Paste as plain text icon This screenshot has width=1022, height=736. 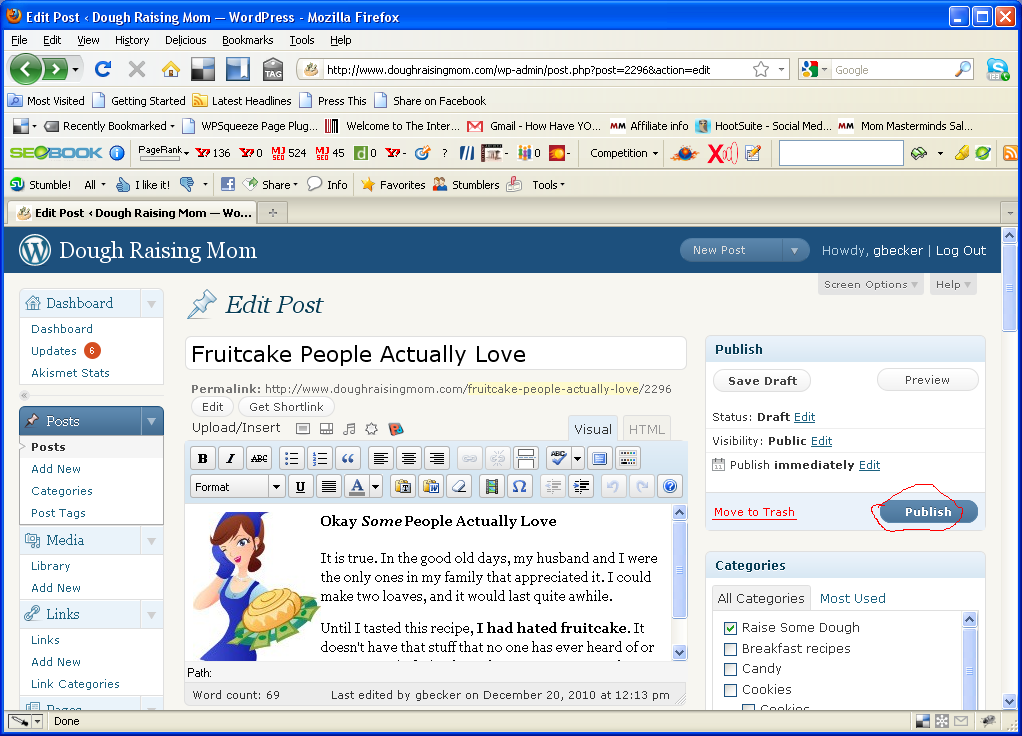pyautogui.click(x=403, y=486)
